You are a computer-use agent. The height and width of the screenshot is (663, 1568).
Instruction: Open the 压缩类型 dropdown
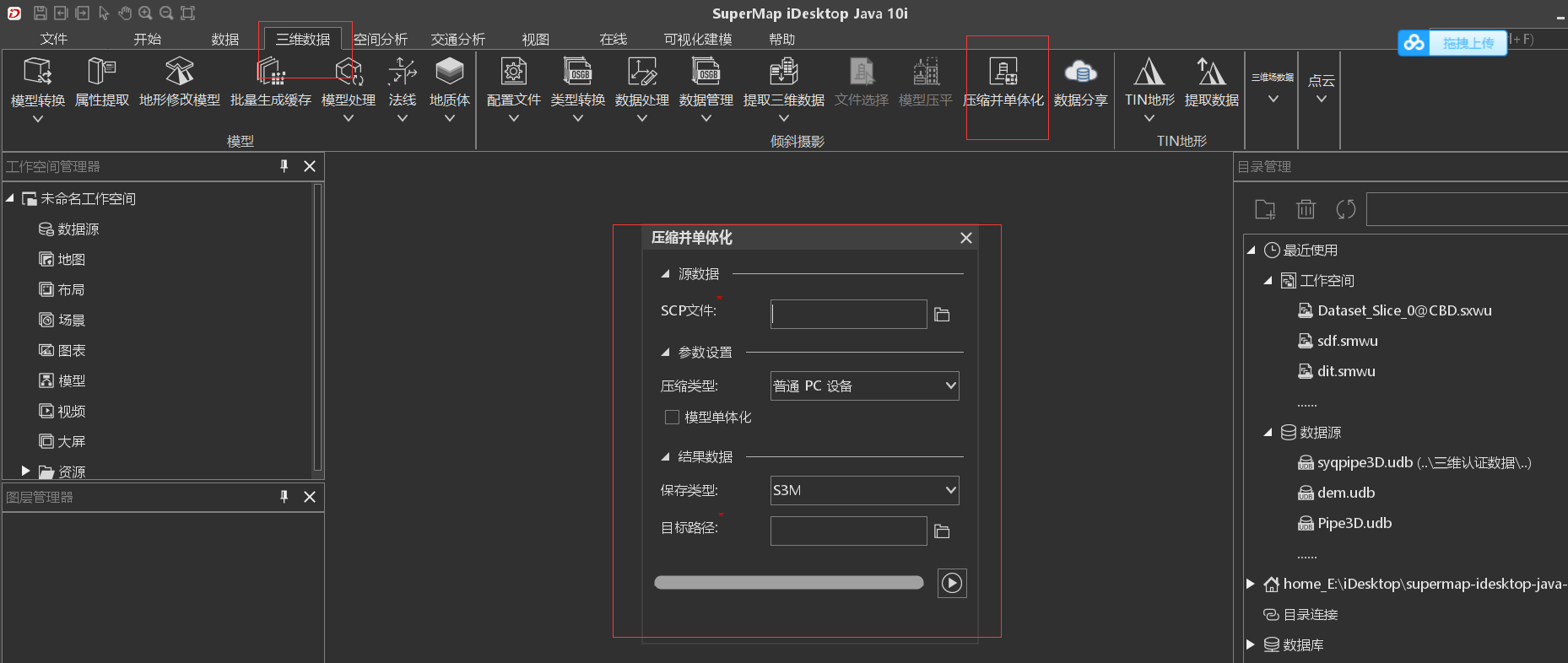coord(865,385)
